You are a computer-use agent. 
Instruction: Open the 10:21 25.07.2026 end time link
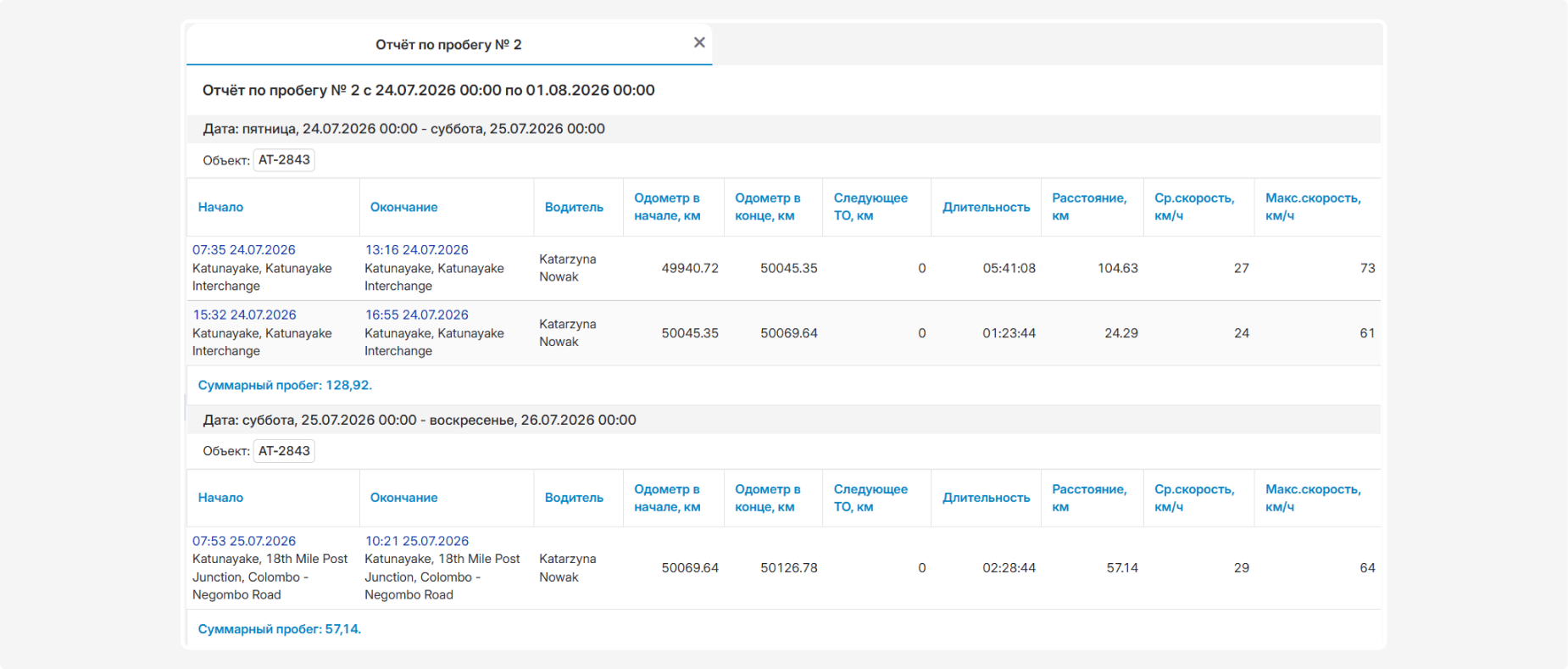[x=416, y=541]
